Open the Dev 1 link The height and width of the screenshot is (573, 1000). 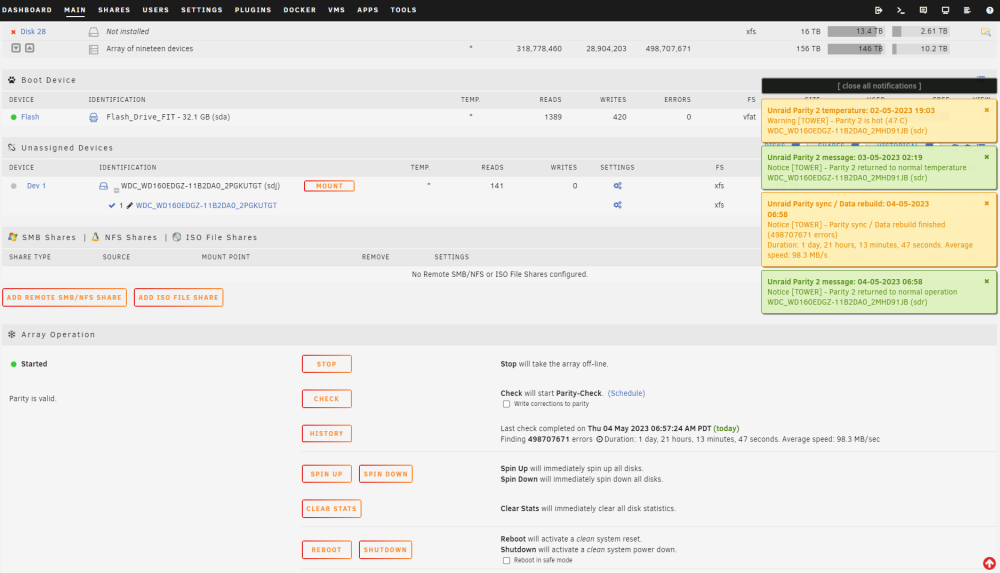tap(36, 186)
